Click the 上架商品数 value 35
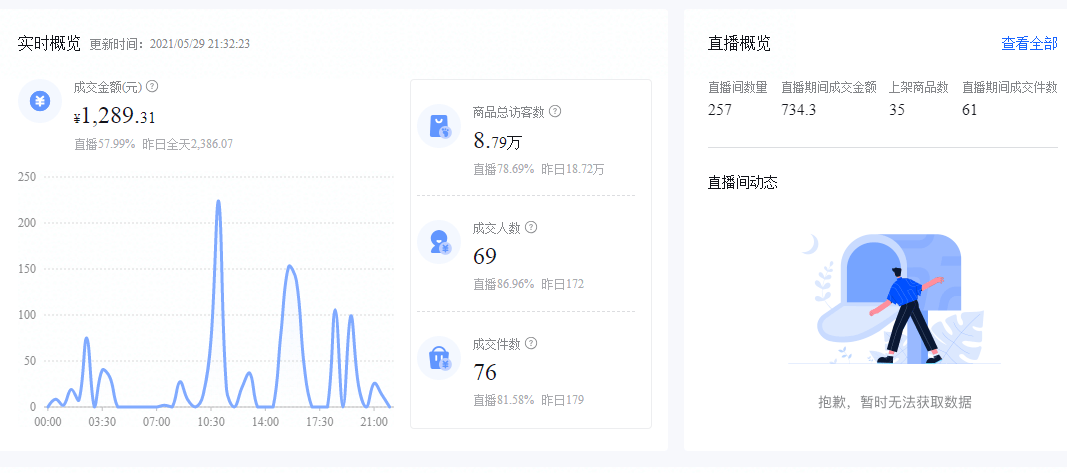Screen dimensions: 1067x473 (897, 109)
